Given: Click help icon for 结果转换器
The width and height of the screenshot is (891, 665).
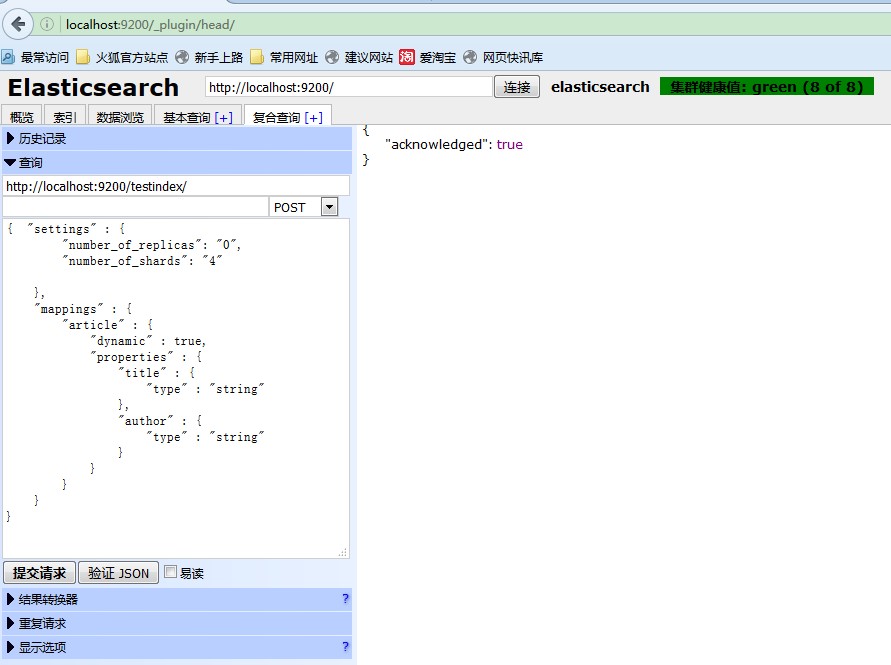Looking at the screenshot, I should (345, 598).
